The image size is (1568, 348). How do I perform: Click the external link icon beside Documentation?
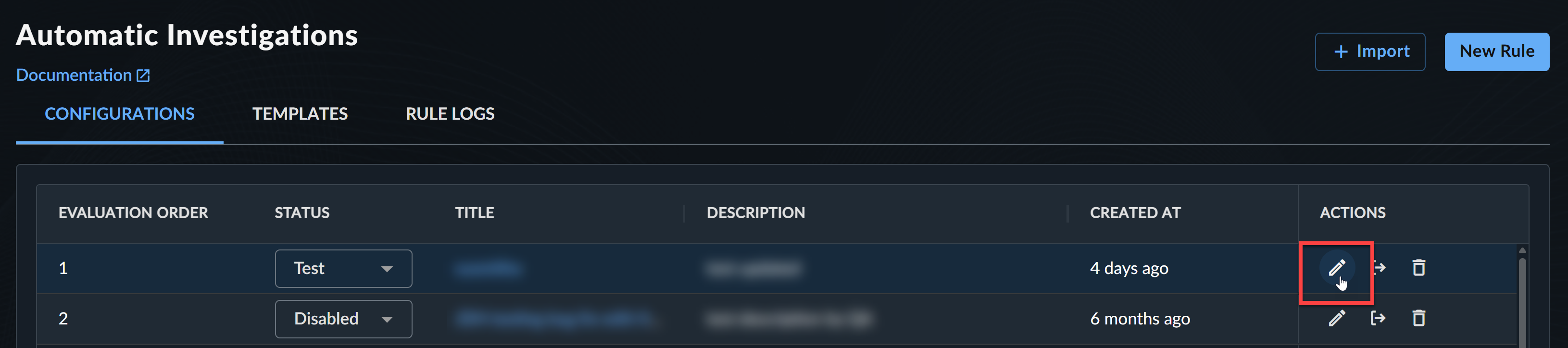click(143, 75)
